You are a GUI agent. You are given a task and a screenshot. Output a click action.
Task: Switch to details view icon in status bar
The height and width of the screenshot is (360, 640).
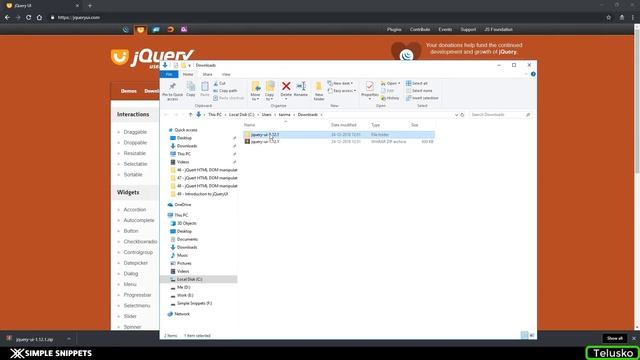[x=524, y=335]
